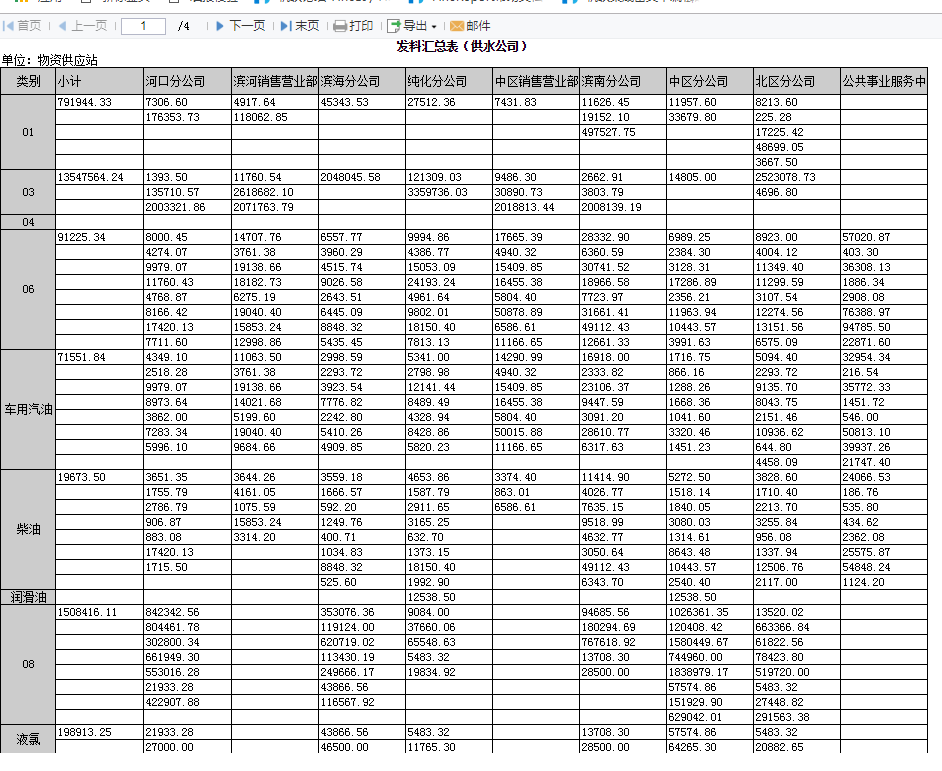Click subtotal value 19673.50

pos(82,477)
